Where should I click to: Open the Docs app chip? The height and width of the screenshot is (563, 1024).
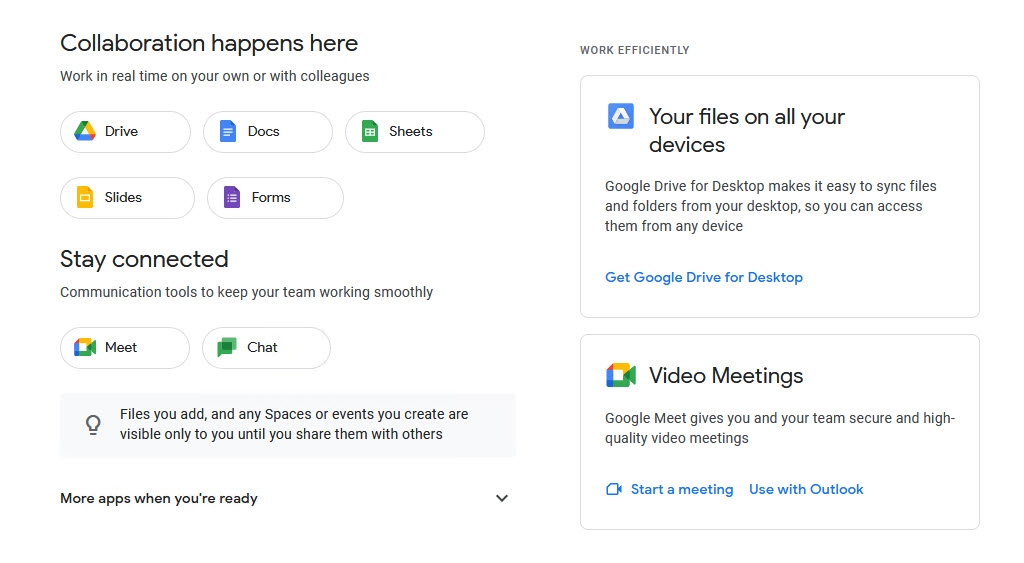[268, 132]
